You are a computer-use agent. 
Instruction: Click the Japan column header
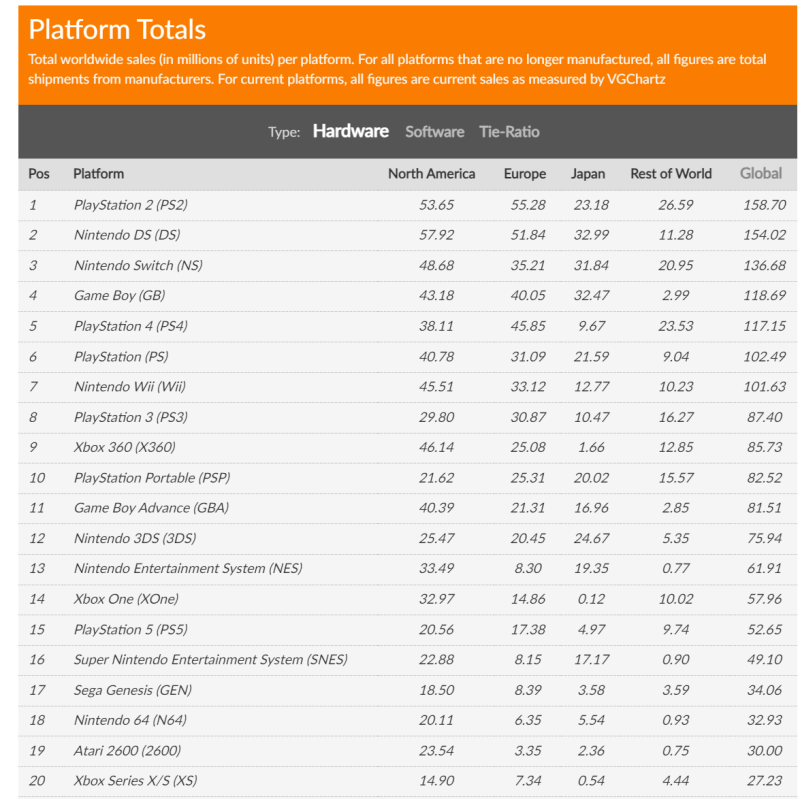click(x=587, y=173)
